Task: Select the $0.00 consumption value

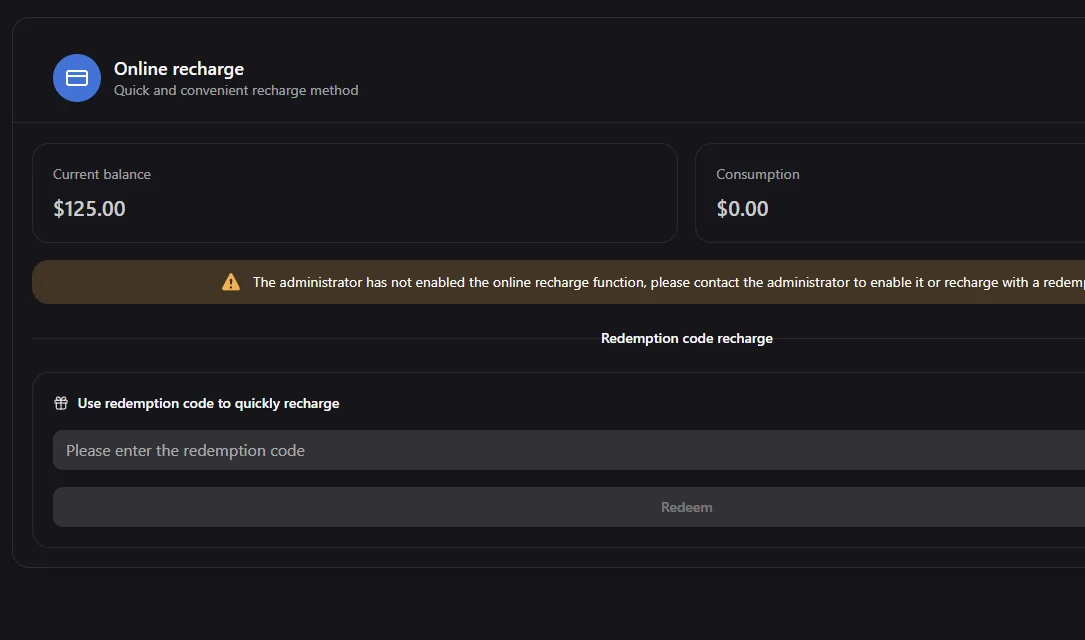Action: (x=742, y=209)
